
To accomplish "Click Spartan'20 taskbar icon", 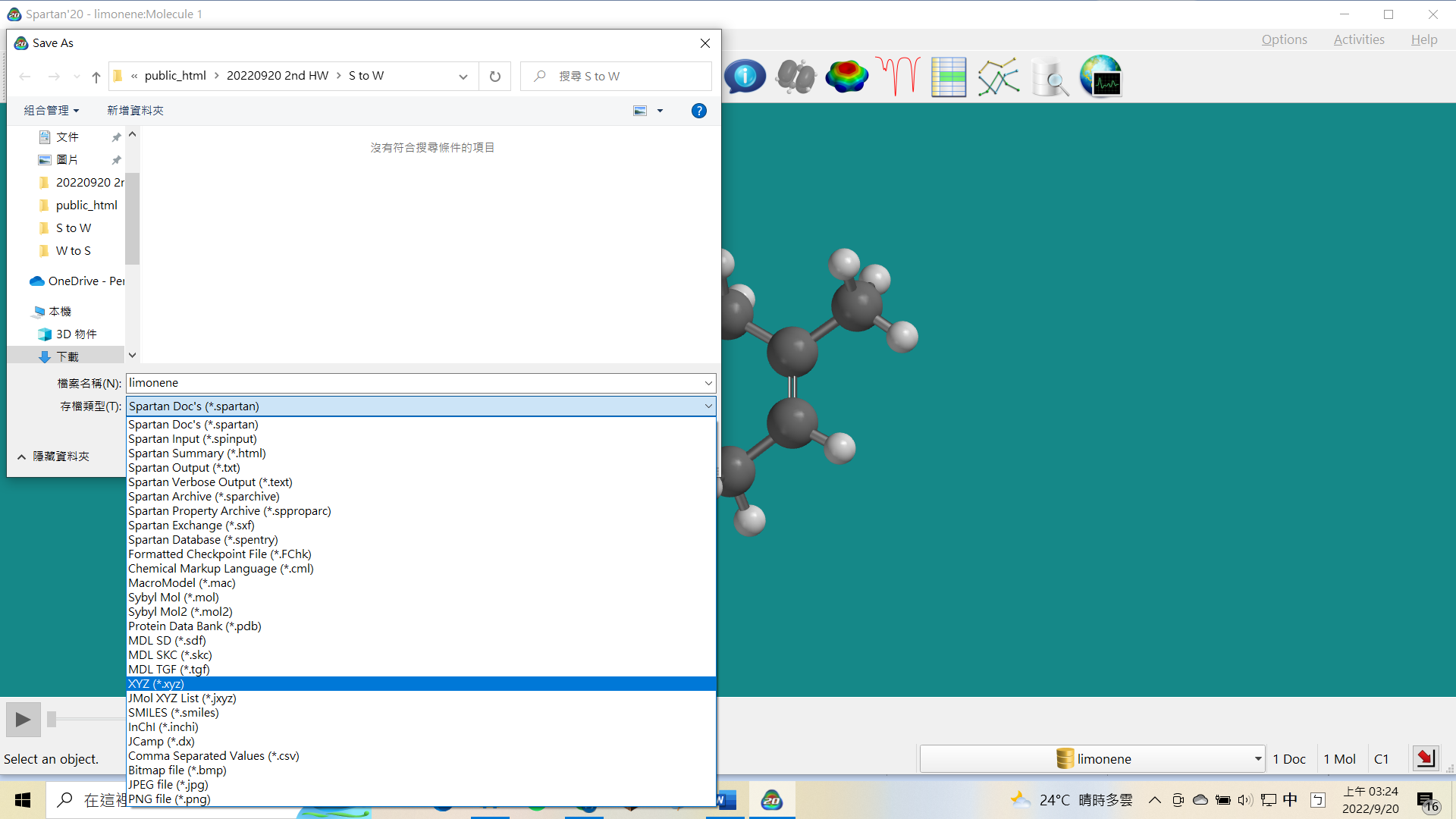I will tap(772, 800).
